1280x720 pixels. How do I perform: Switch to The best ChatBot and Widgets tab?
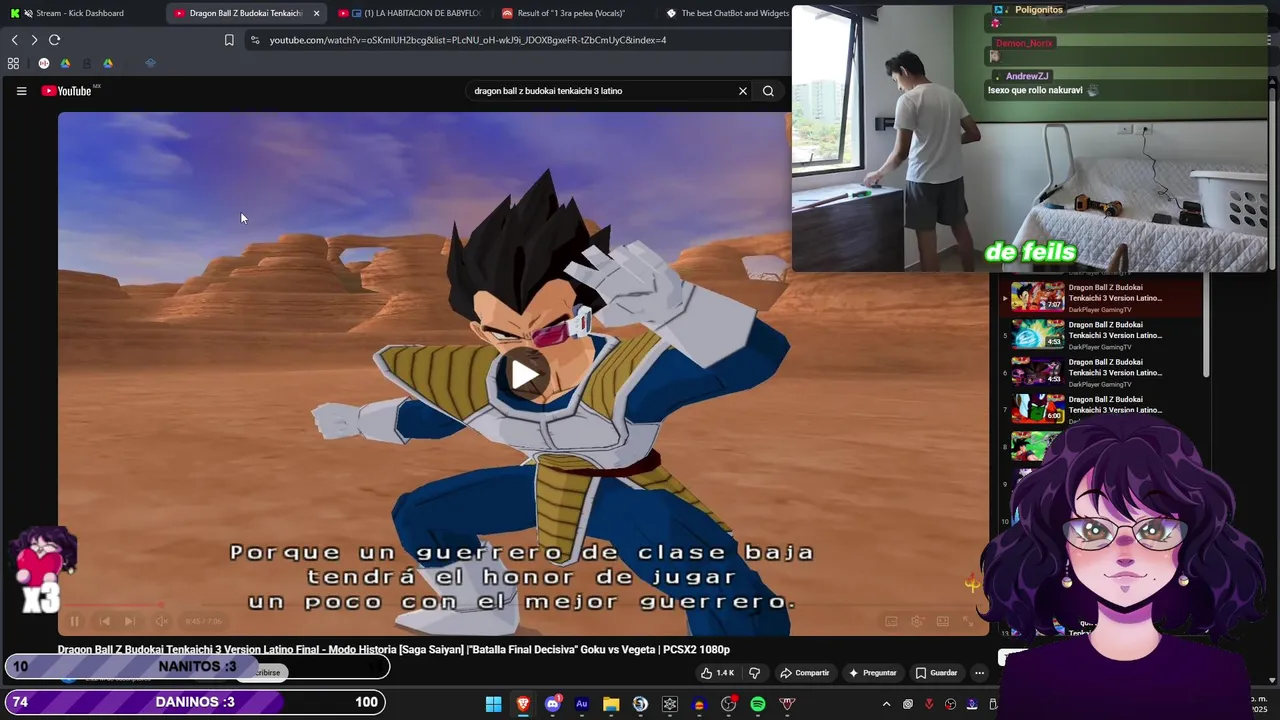[728, 13]
